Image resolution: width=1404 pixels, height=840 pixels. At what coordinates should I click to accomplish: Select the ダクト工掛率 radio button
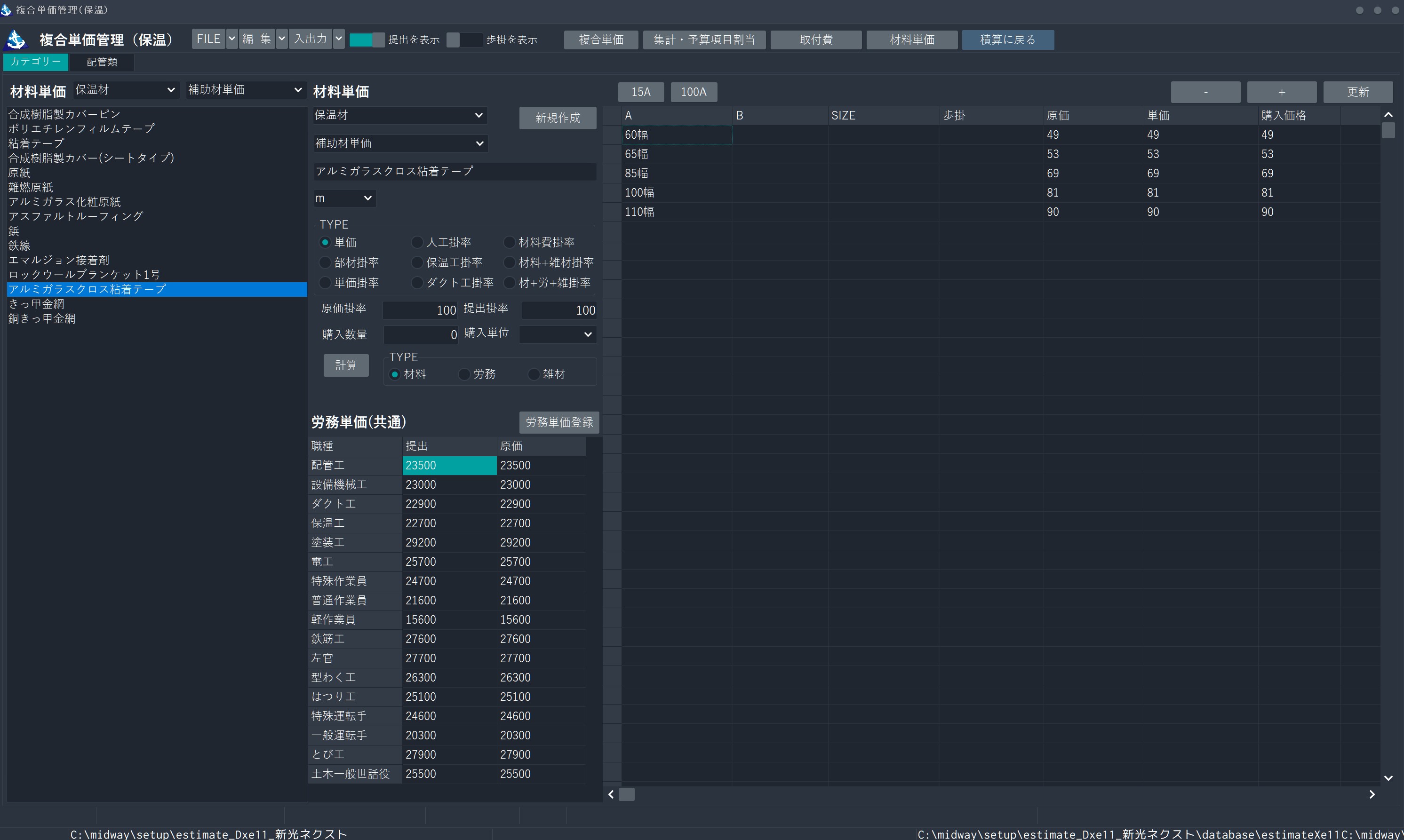417,283
